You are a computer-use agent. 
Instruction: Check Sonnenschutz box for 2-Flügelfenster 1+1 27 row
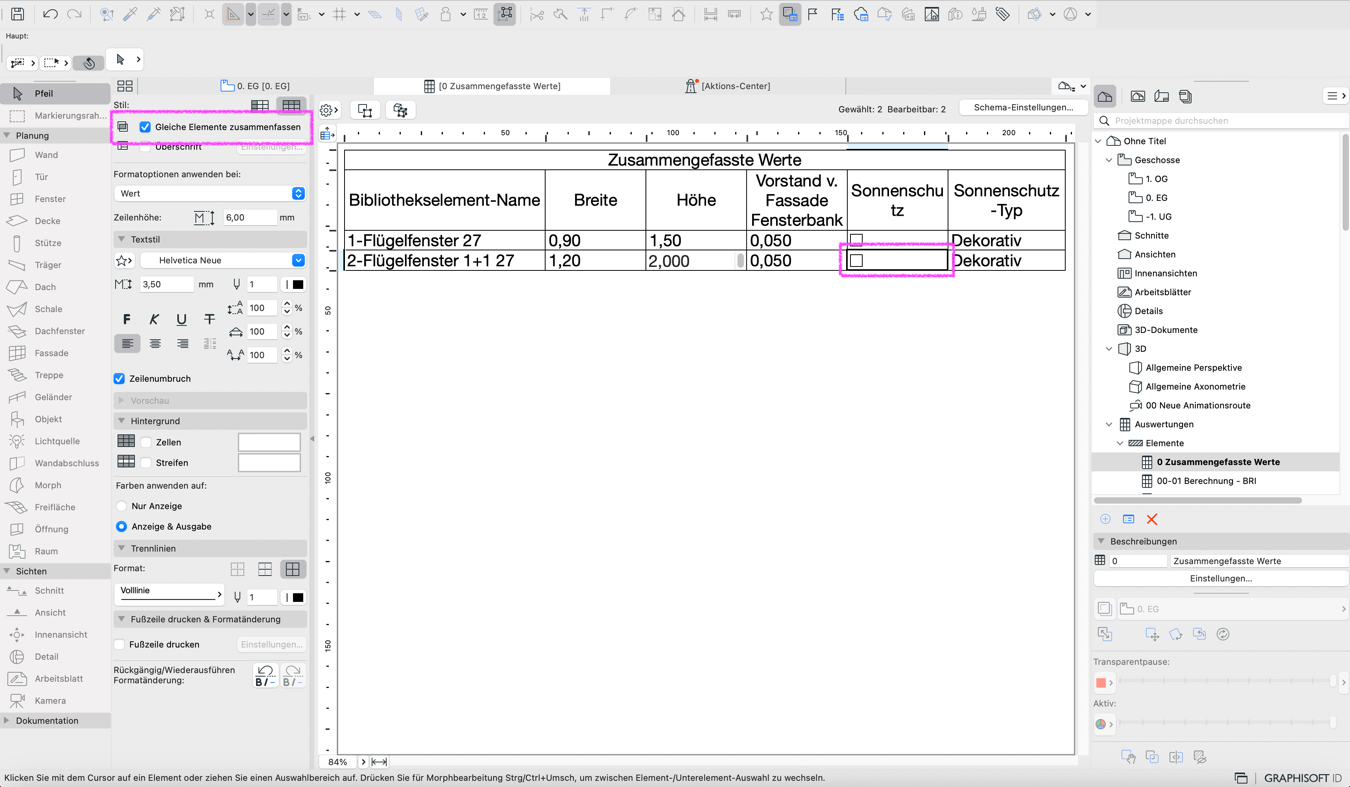pyautogui.click(x=856, y=260)
